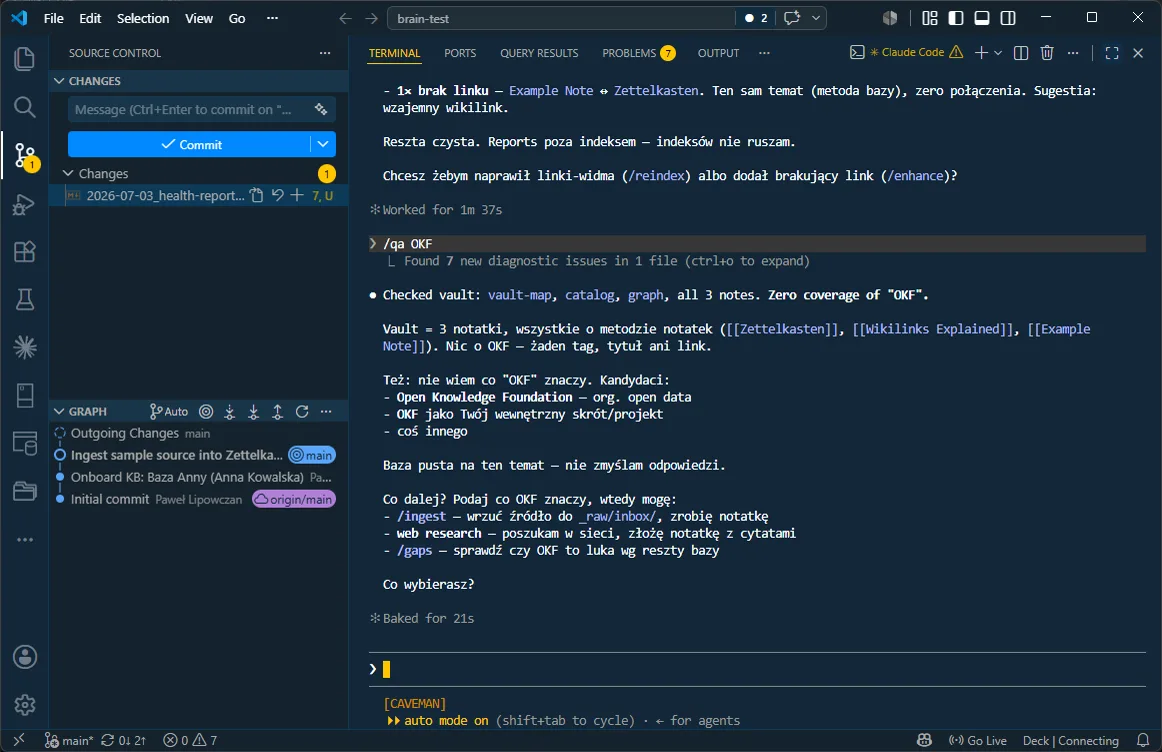The height and width of the screenshot is (752, 1162).
Task: Open the Commit button dropdown arrow
Action: [323, 144]
